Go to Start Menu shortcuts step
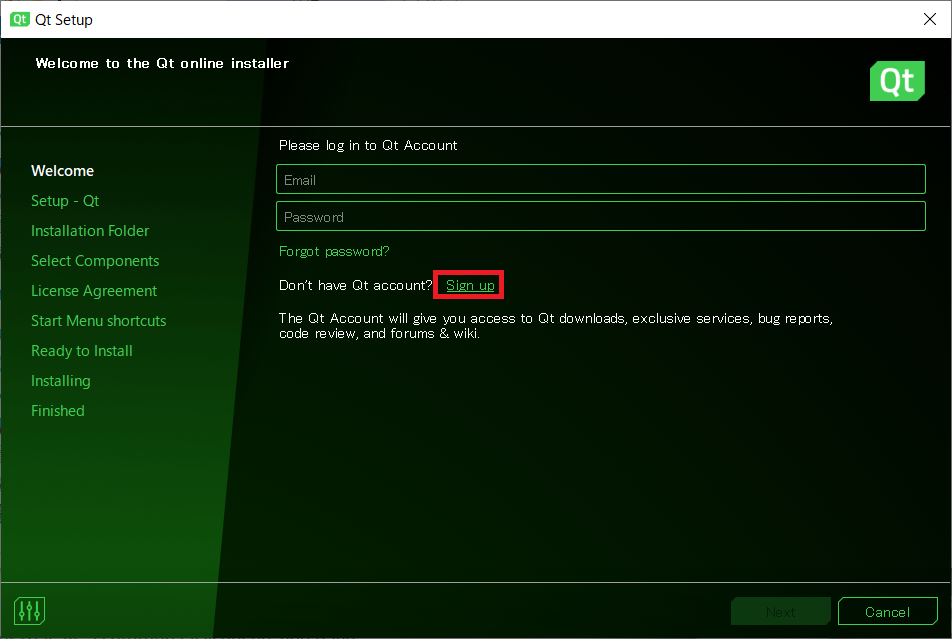The height and width of the screenshot is (639, 952). point(98,321)
